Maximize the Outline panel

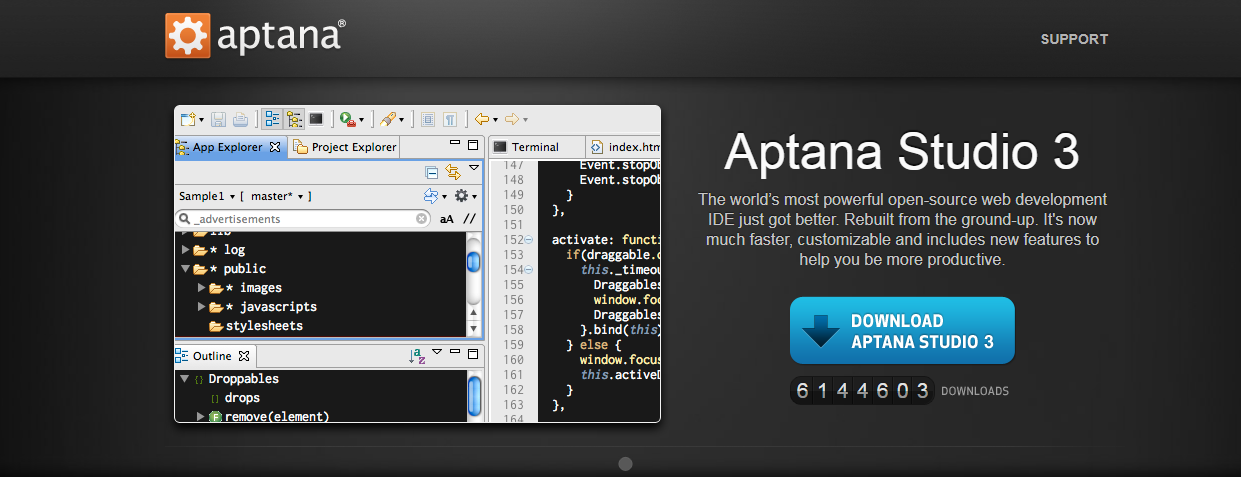click(472, 353)
